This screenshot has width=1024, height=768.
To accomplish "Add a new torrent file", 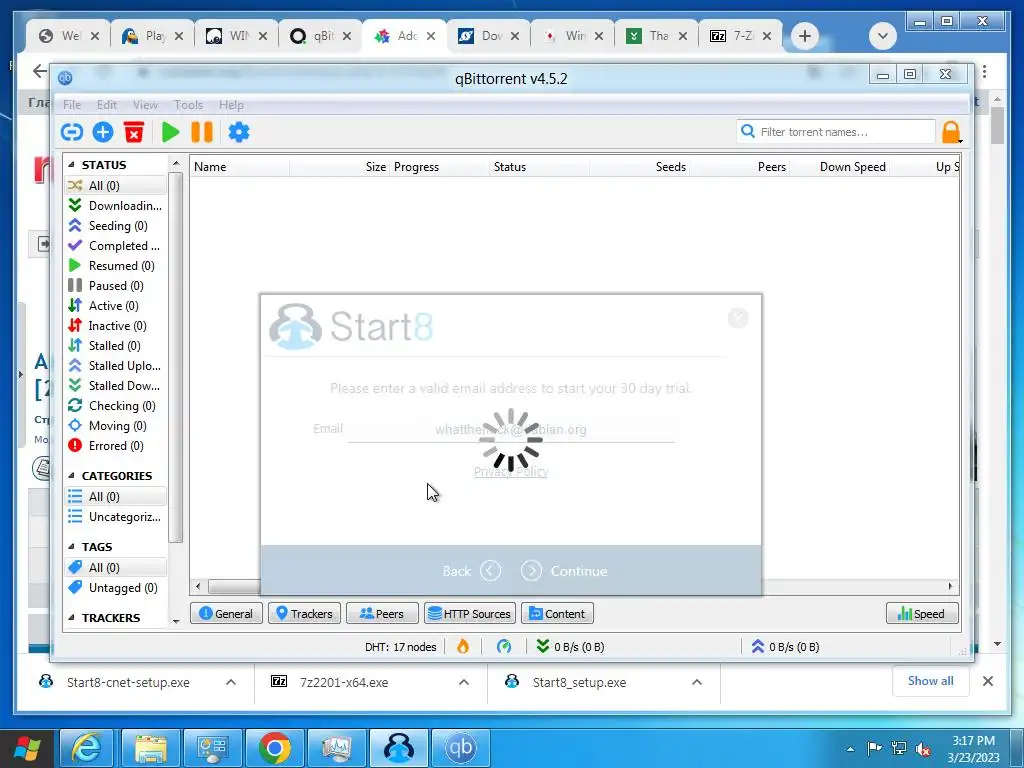I will (103, 132).
